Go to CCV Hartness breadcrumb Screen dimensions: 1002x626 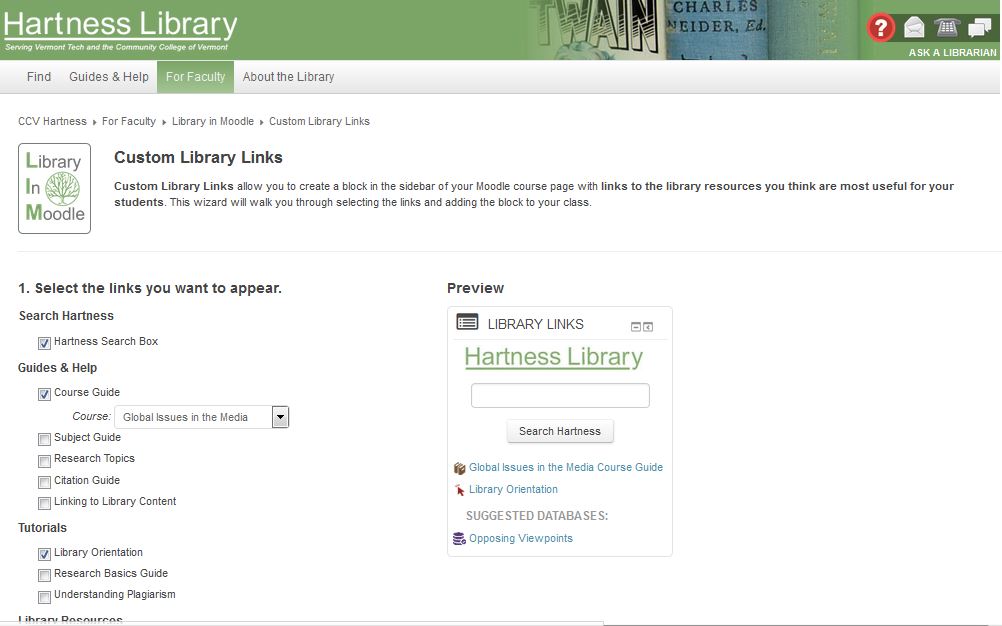[52, 121]
